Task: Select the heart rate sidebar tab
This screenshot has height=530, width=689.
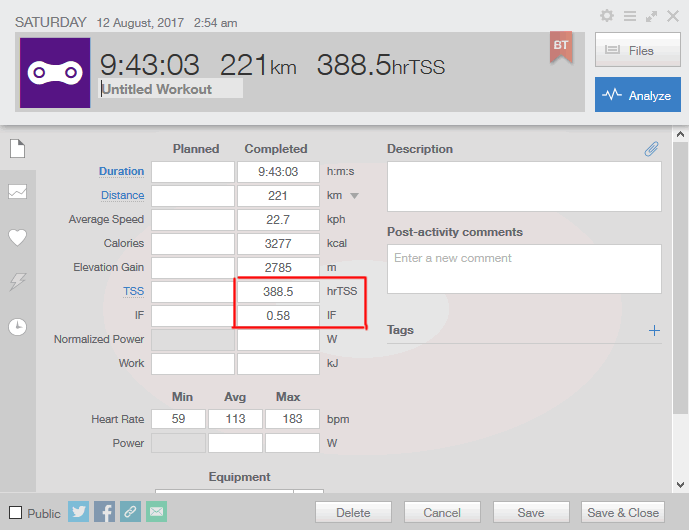Action: coord(18,237)
